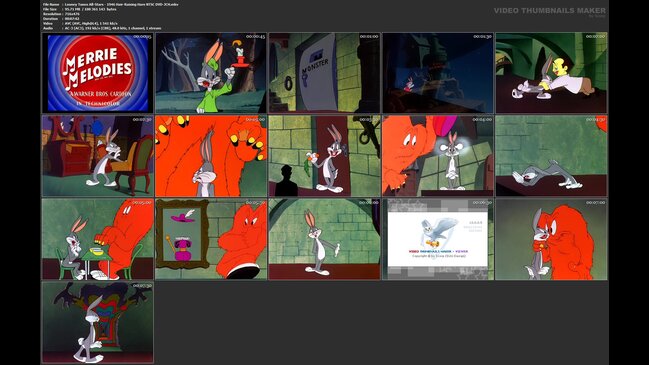Image resolution: width=649 pixels, height=365 pixels.
Task: Open the Merrie Melodies title card thumbnail
Action: (98, 73)
